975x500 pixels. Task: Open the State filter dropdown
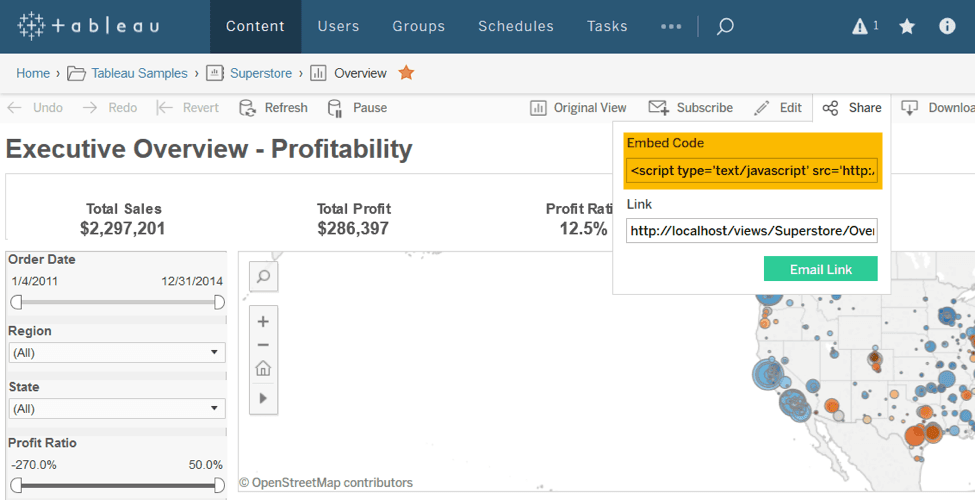(117, 408)
